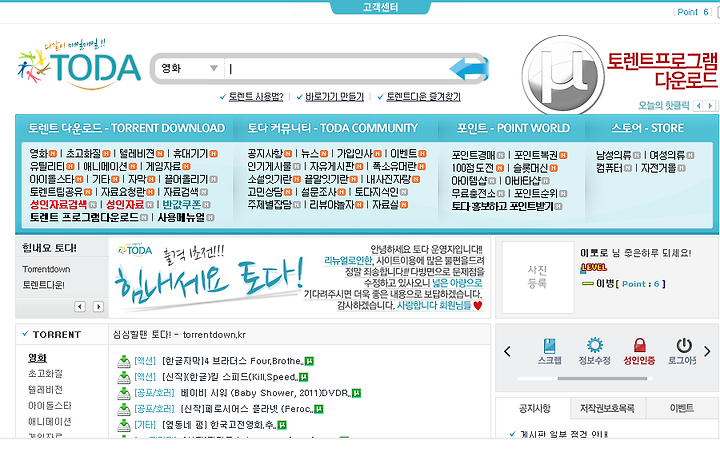
Task: Download 옆동네 평 한국고전영화 torrent icon
Action: pos(124,425)
